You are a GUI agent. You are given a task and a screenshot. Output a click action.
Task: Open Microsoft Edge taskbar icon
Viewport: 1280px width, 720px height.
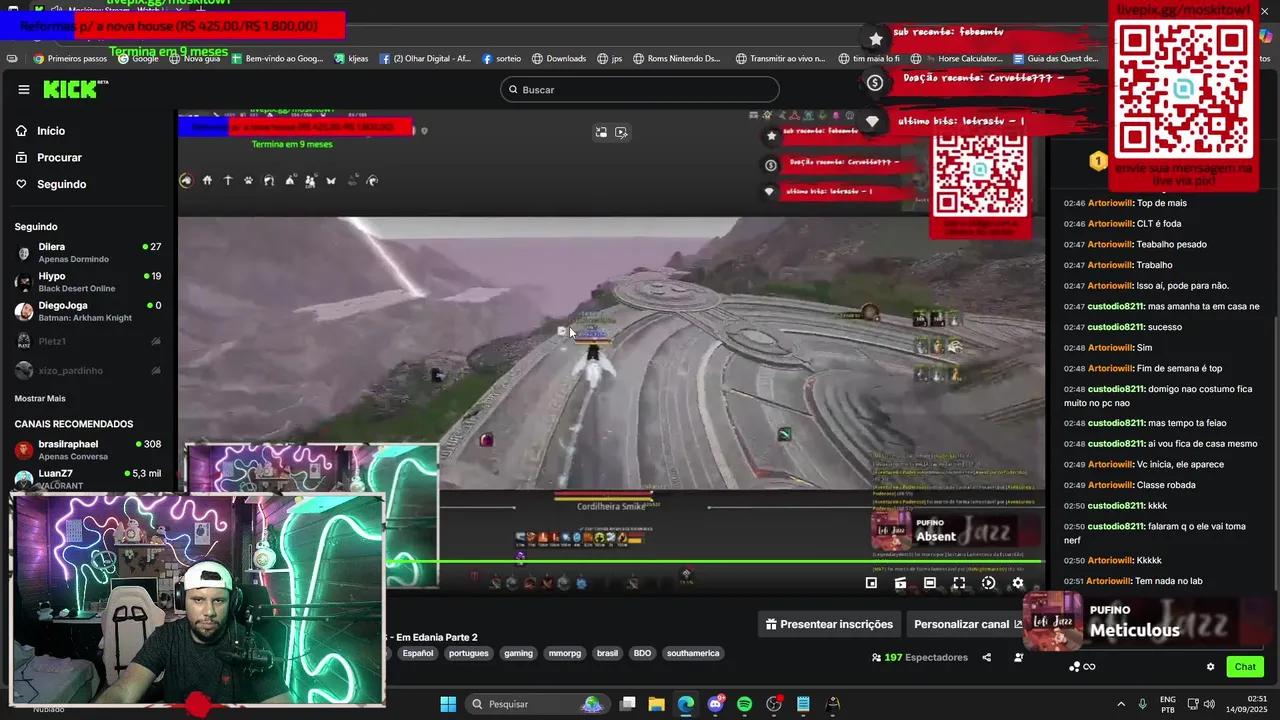click(685, 704)
